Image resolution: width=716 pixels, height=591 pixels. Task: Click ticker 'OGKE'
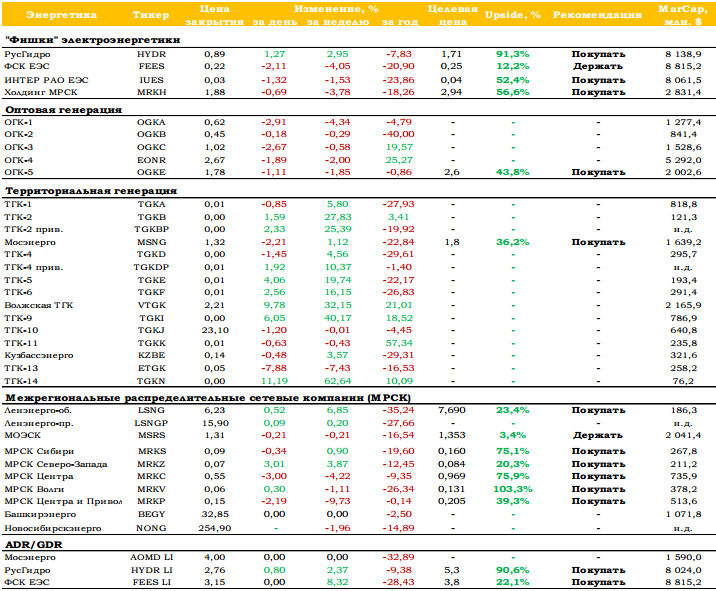click(x=151, y=172)
